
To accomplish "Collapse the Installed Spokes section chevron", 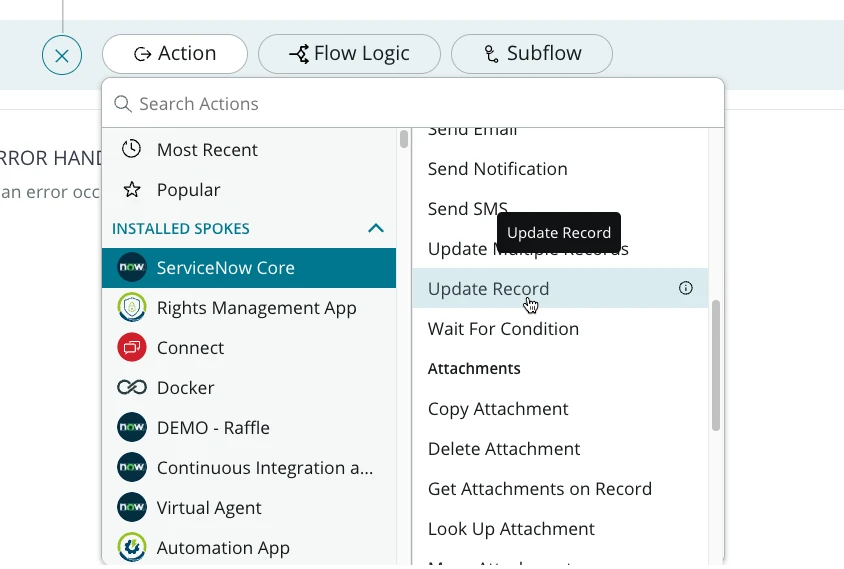I will [x=376, y=228].
